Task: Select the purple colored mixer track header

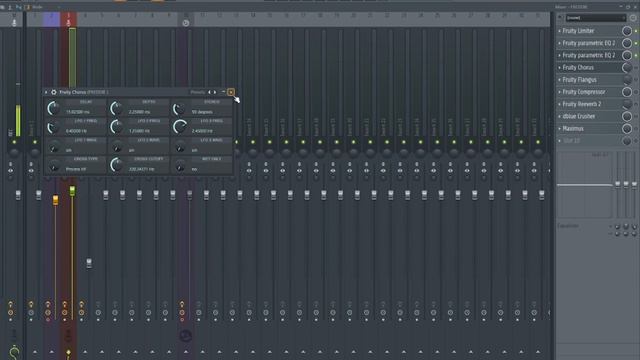Action: (51, 20)
